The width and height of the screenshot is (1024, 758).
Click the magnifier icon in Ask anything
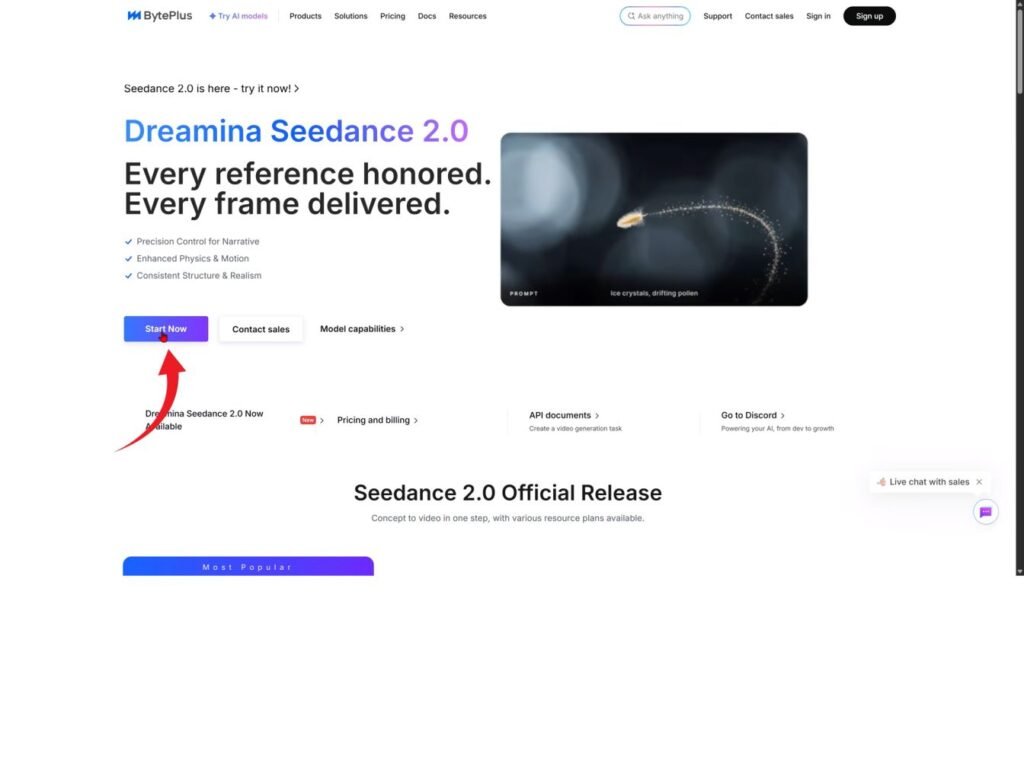click(x=631, y=16)
